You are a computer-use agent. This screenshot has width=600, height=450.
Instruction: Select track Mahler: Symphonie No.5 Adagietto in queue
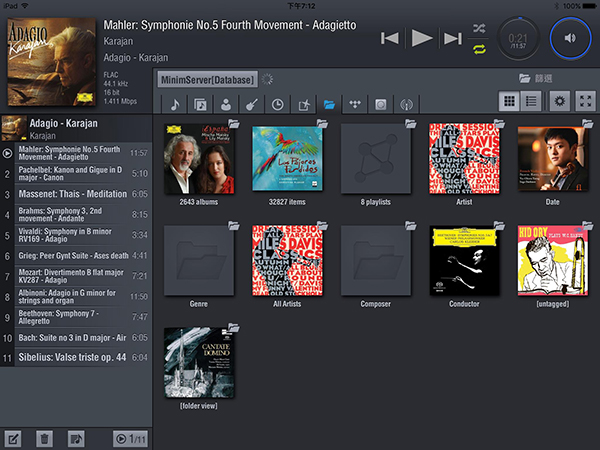(x=76, y=153)
